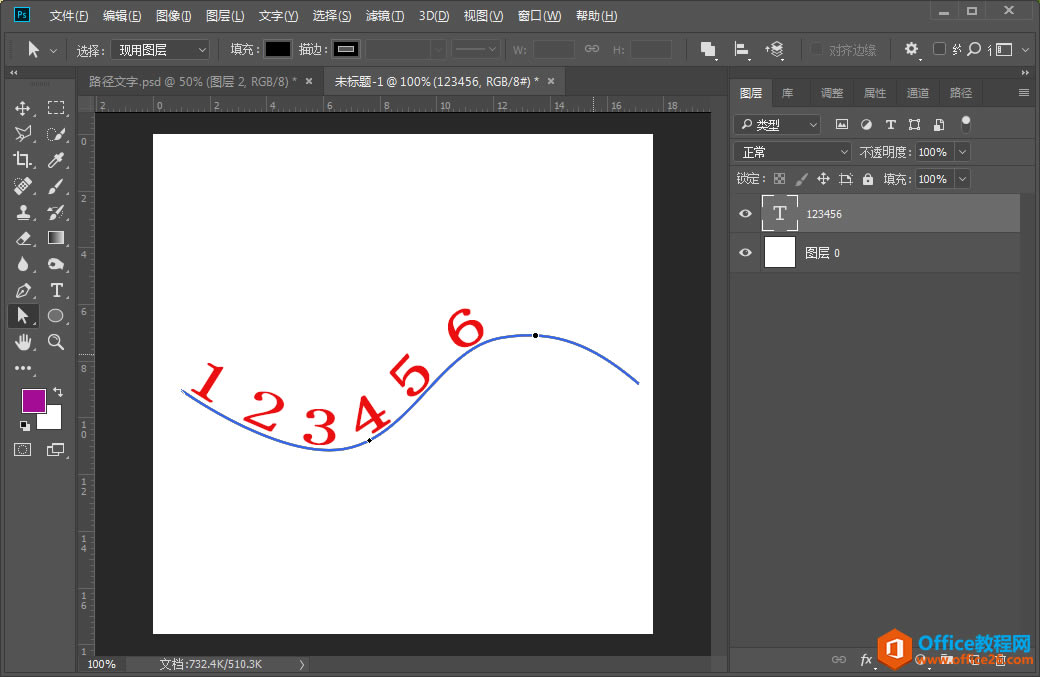Open the layers panel menu
Viewport: 1040px width, 677px height.
(x=1024, y=93)
